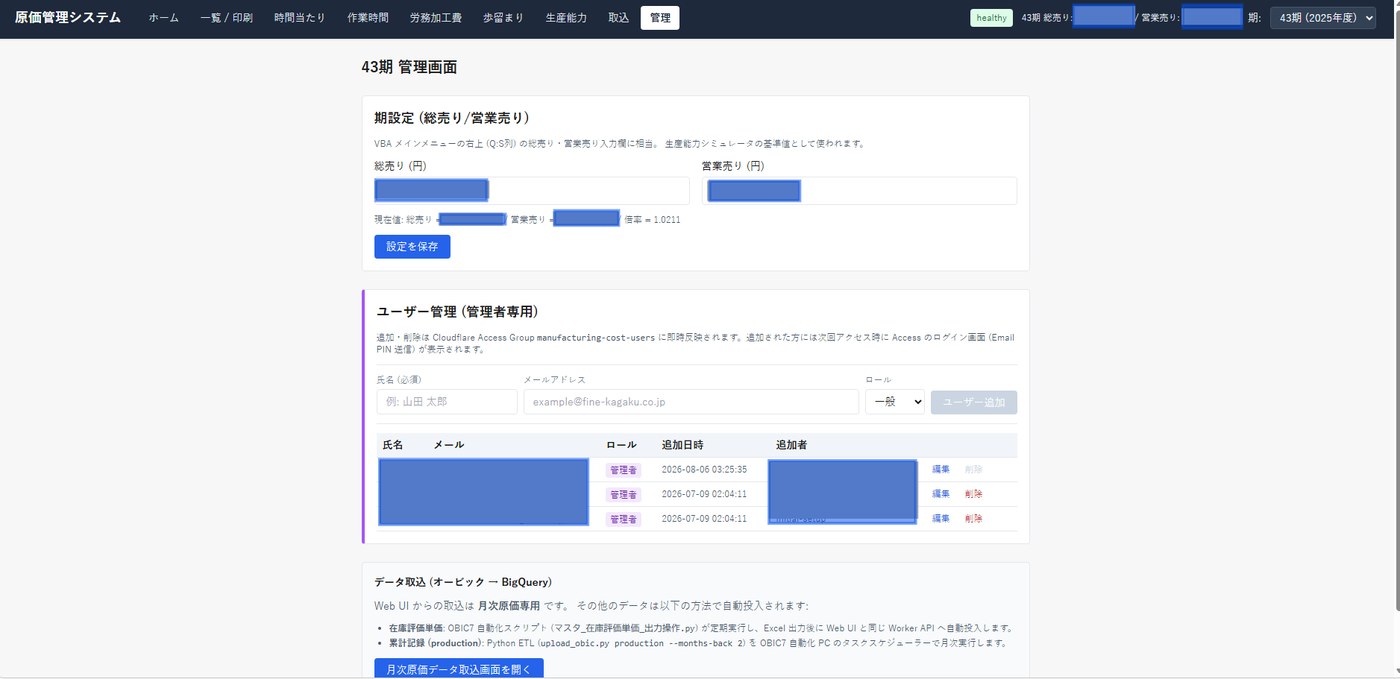Click the メール column header
The height and width of the screenshot is (679, 1400).
tap(449, 445)
